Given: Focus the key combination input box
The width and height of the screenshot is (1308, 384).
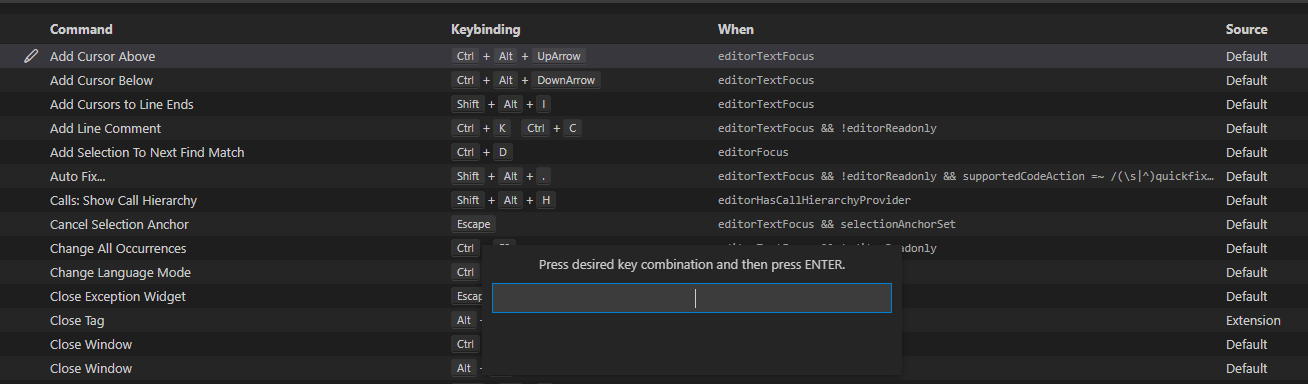Looking at the screenshot, I should click(692, 298).
